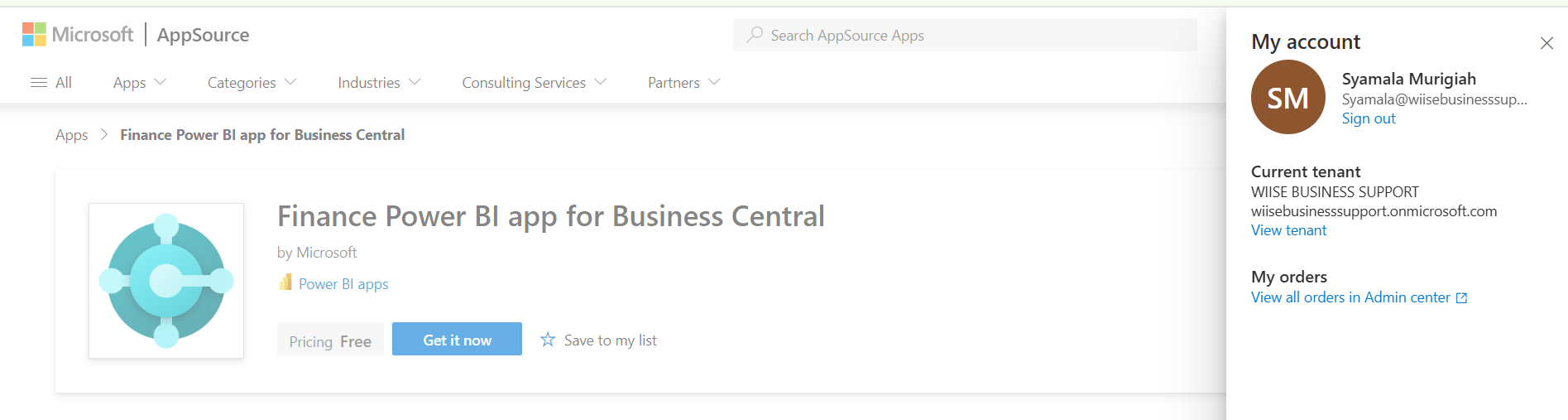The width and height of the screenshot is (1568, 420).
Task: Click the star icon to save
Action: tap(548, 340)
